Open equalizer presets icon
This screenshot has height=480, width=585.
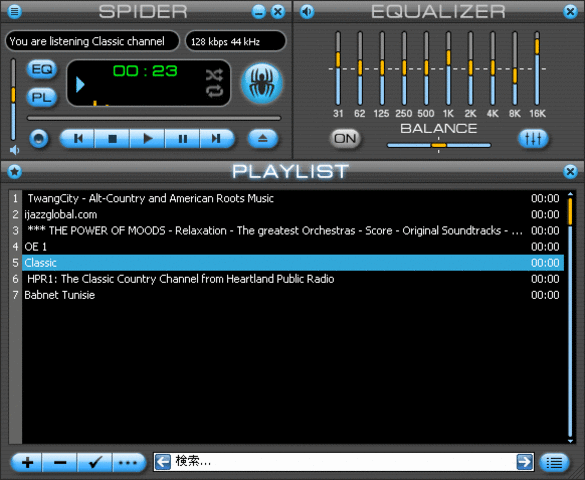533,139
